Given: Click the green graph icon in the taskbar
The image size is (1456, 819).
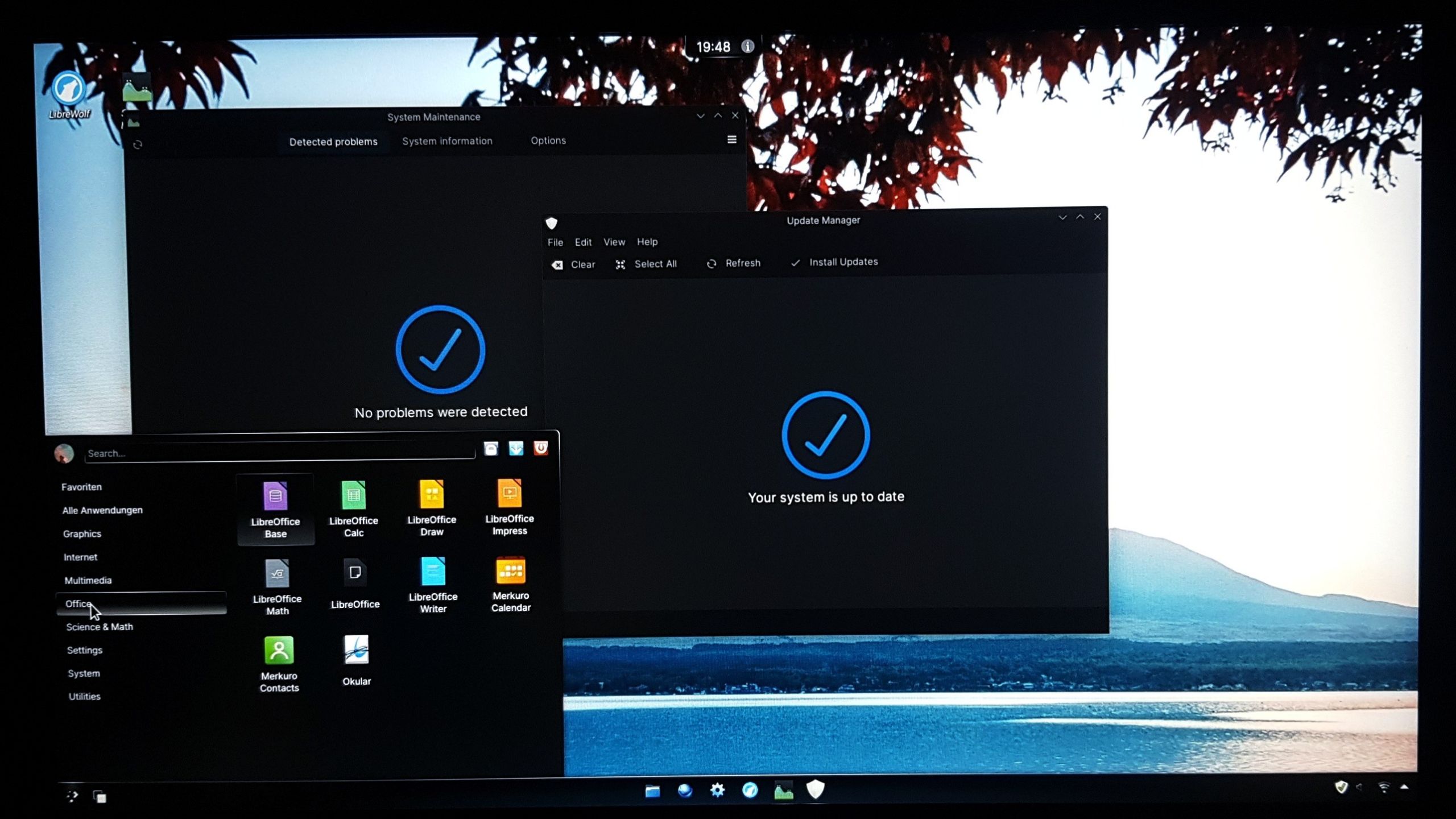Looking at the screenshot, I should coord(783,789).
